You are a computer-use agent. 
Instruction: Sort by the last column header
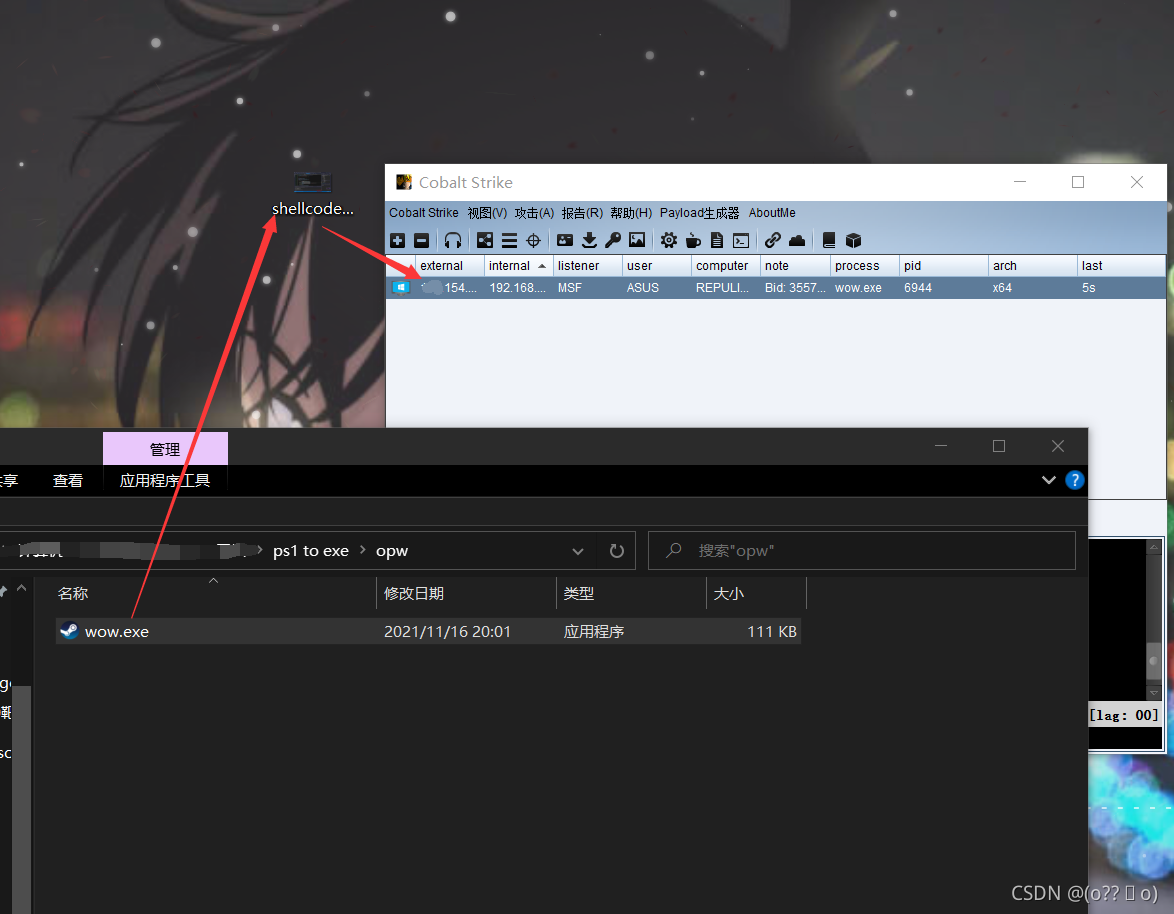click(1122, 266)
